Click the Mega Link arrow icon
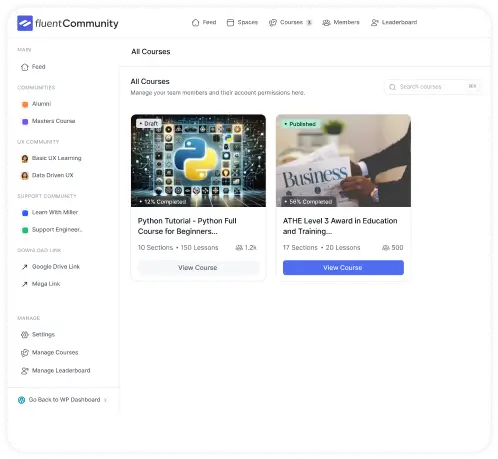The height and width of the screenshot is (459, 498). [25, 284]
